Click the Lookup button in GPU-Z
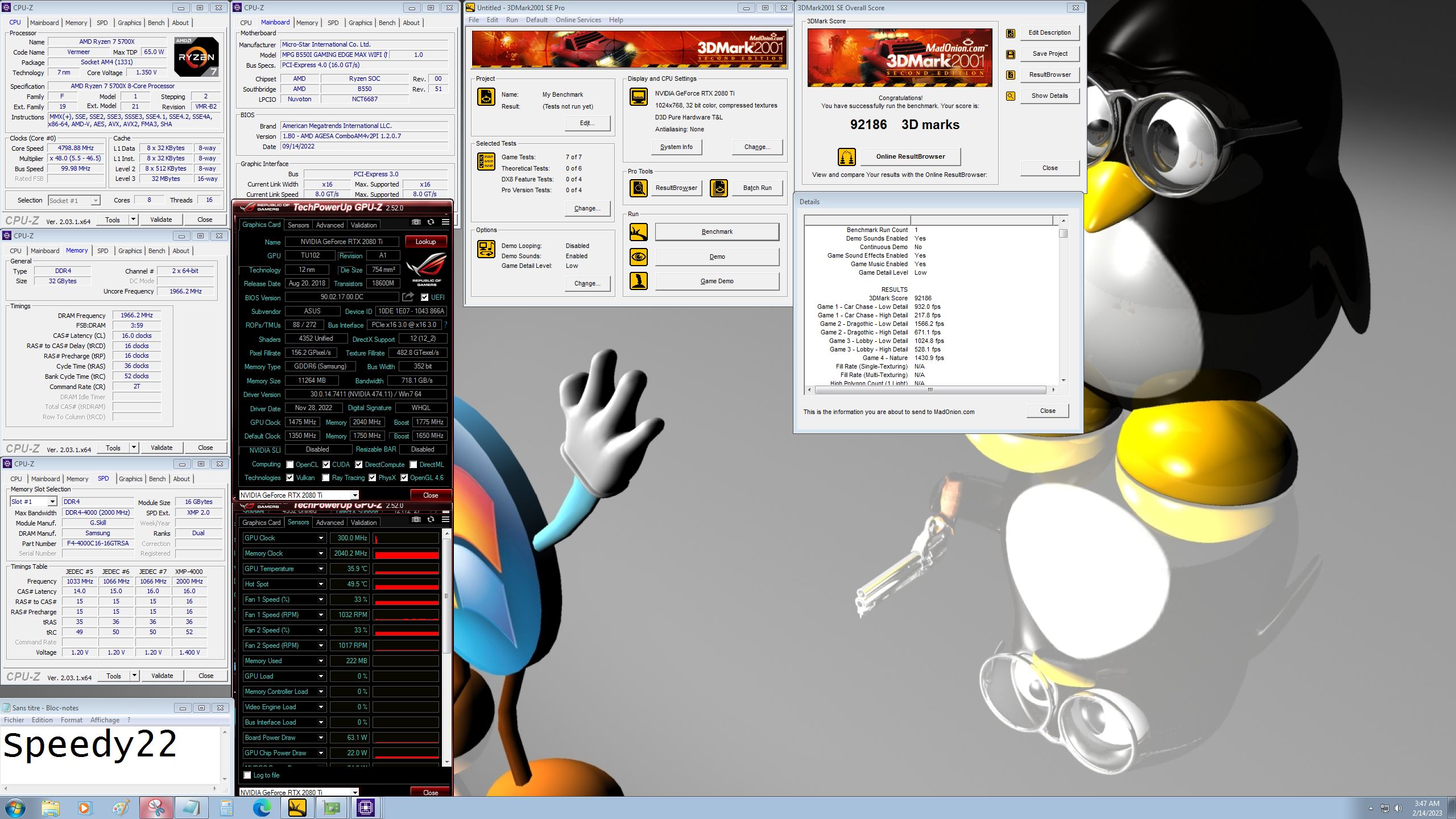The height and width of the screenshot is (819, 1456). (425, 242)
